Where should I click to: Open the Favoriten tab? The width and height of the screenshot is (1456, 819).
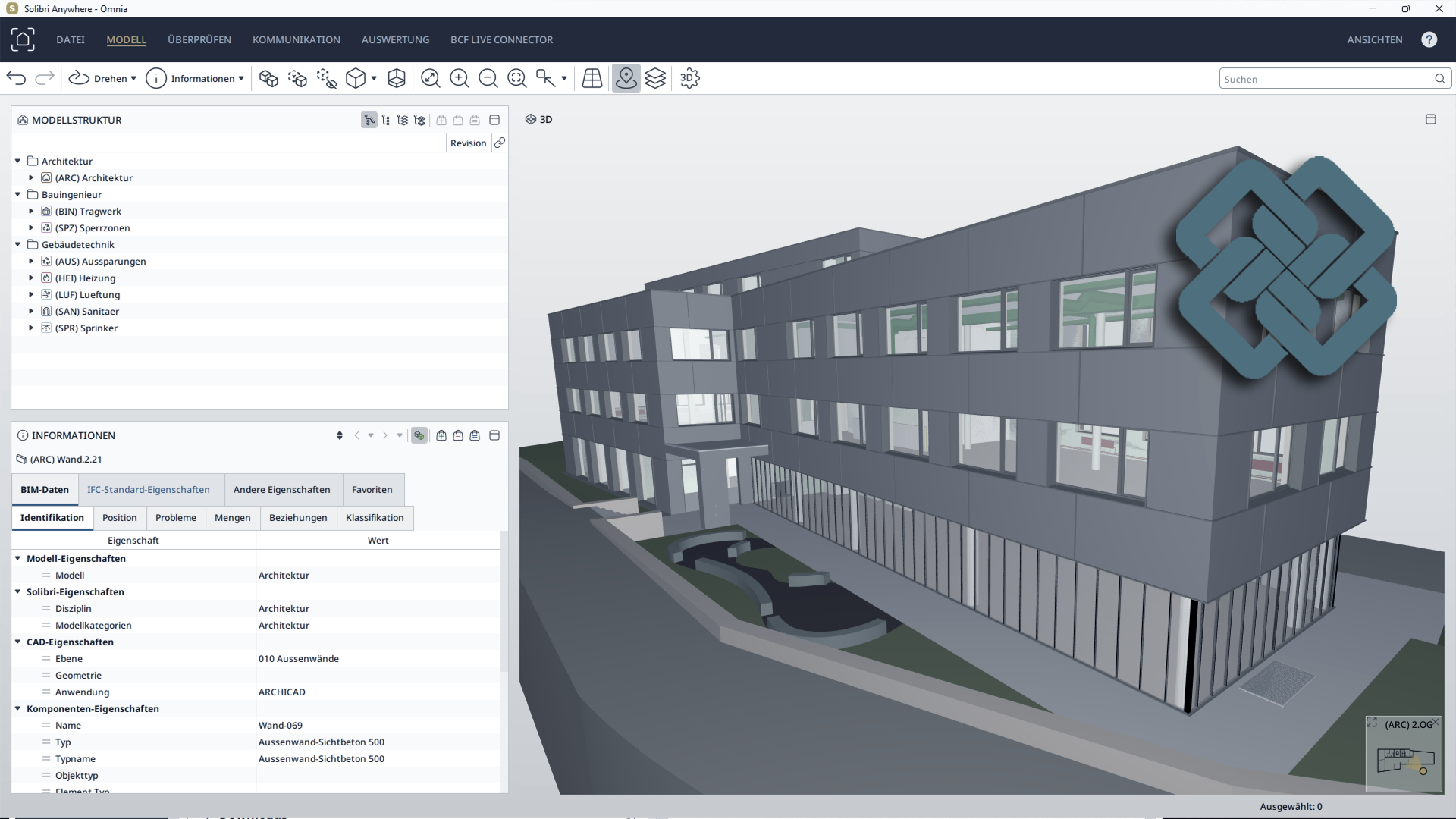coord(372,490)
